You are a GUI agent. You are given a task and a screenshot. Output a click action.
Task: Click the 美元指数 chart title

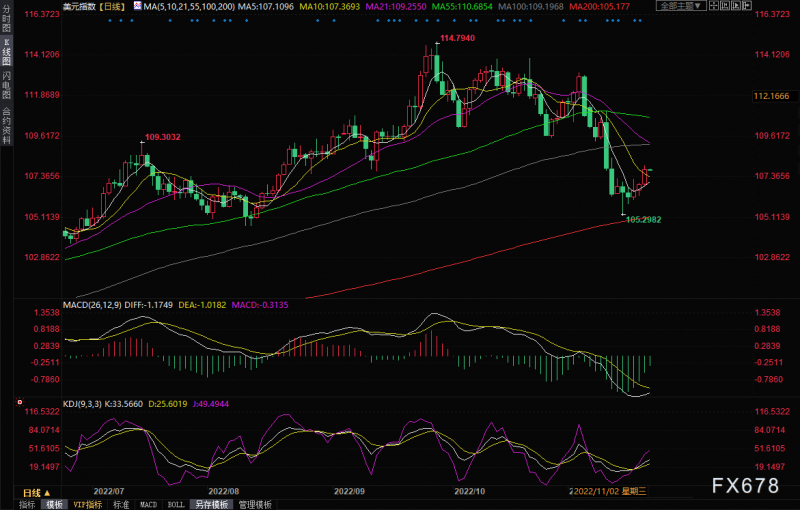pos(79,7)
